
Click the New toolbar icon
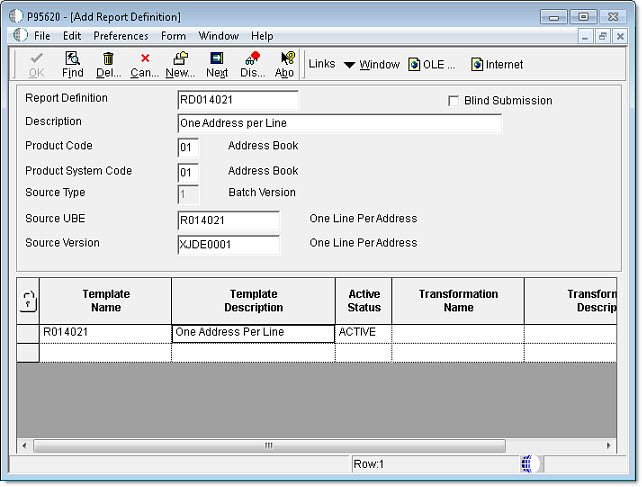click(180, 59)
